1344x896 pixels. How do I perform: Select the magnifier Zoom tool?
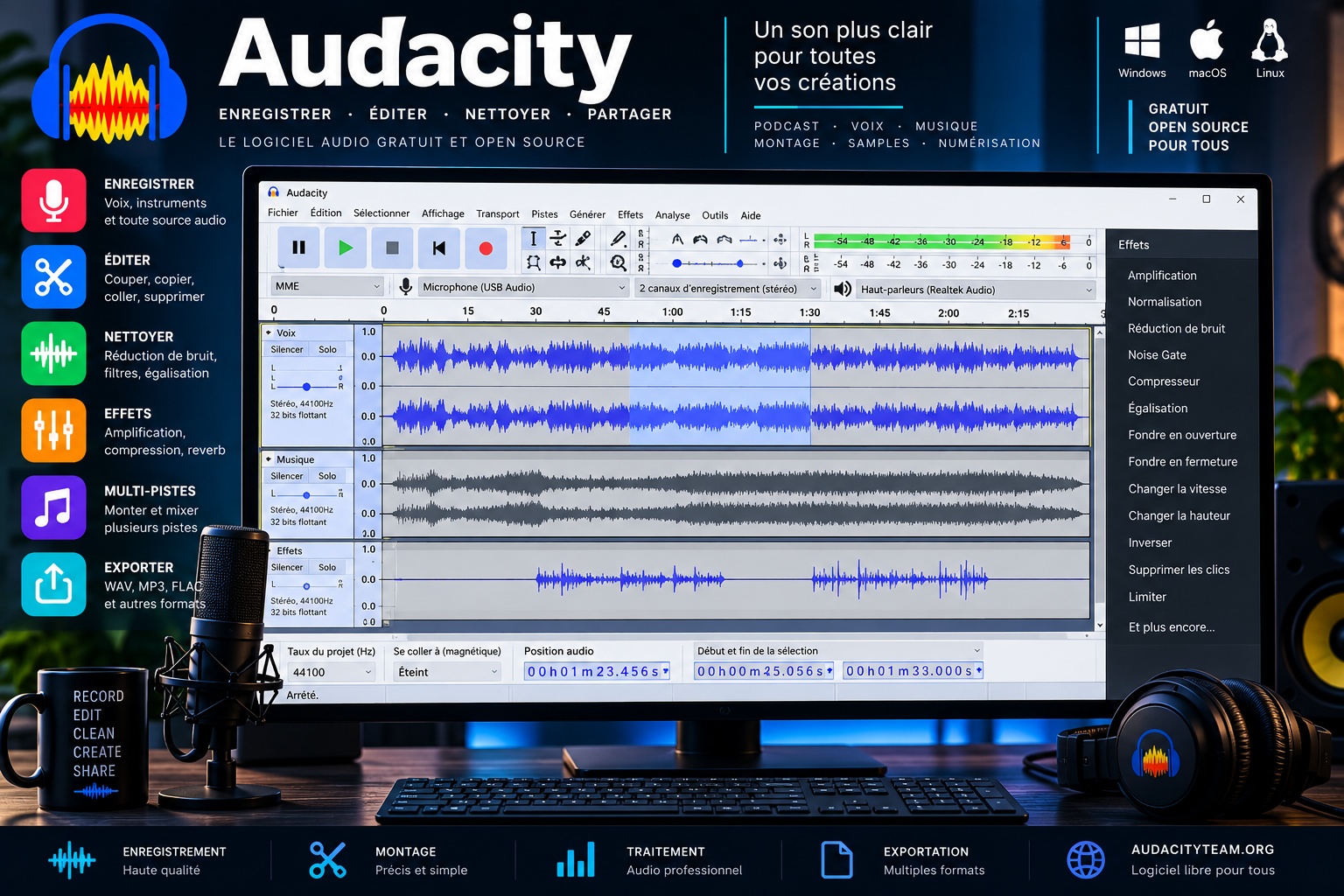[x=619, y=262]
